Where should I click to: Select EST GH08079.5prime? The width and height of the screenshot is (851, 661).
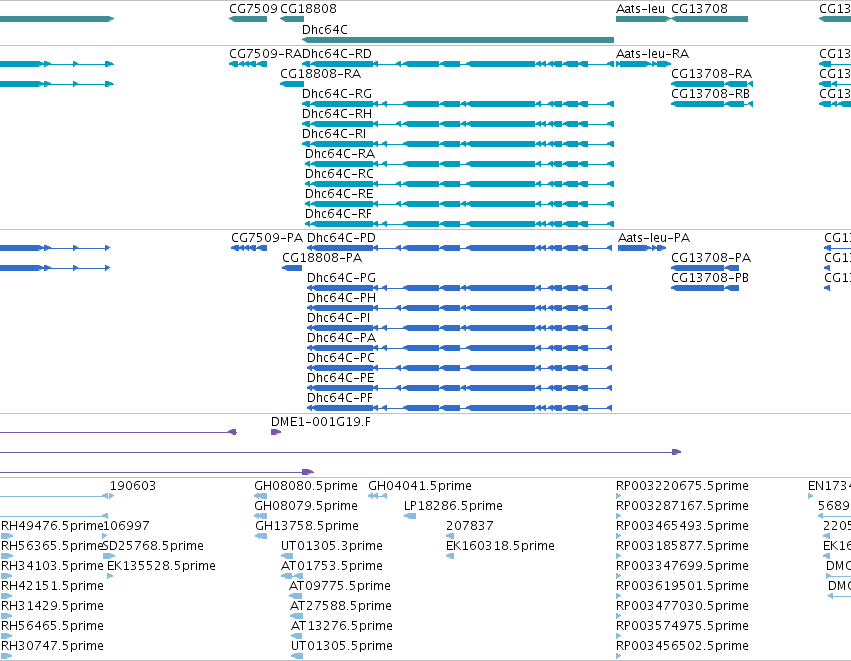coord(306,506)
